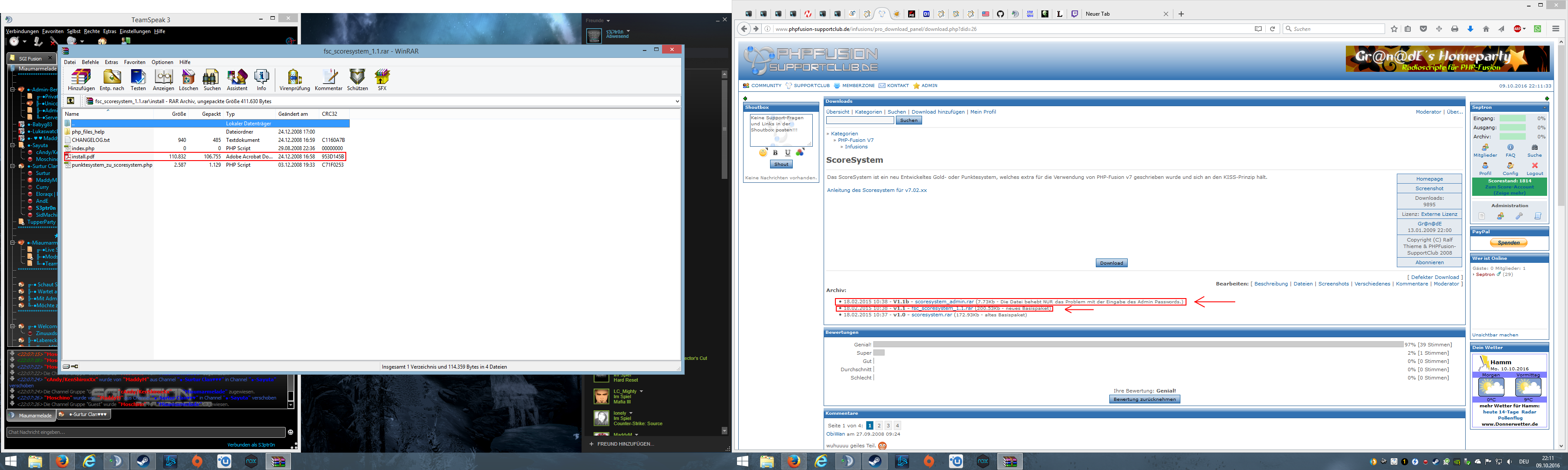Click the Config icon in Septron panel

click(x=1510, y=165)
